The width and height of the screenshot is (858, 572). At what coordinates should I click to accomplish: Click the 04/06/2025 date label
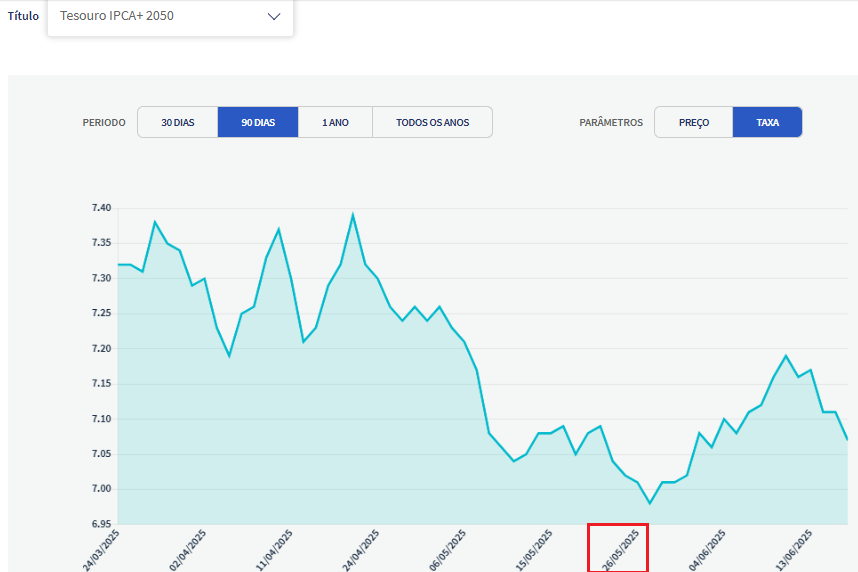[x=708, y=551]
